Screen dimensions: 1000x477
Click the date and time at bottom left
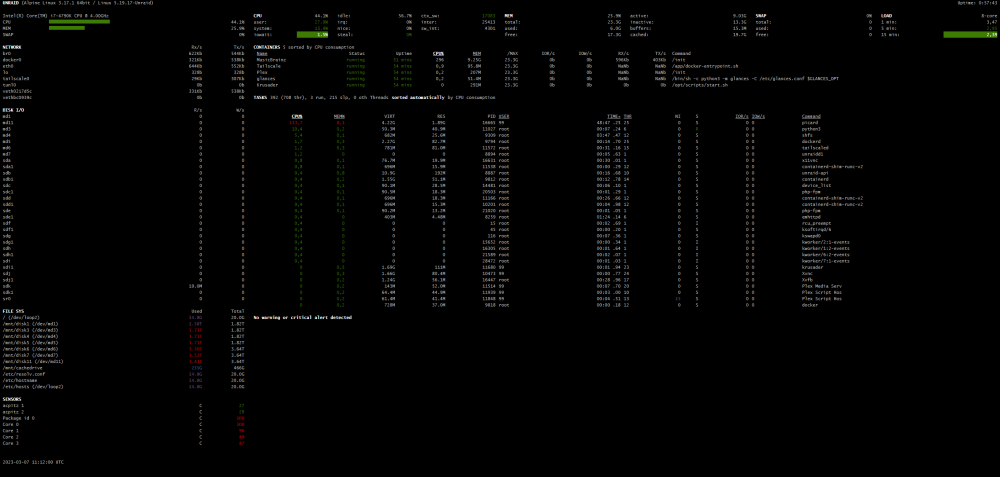(33, 462)
